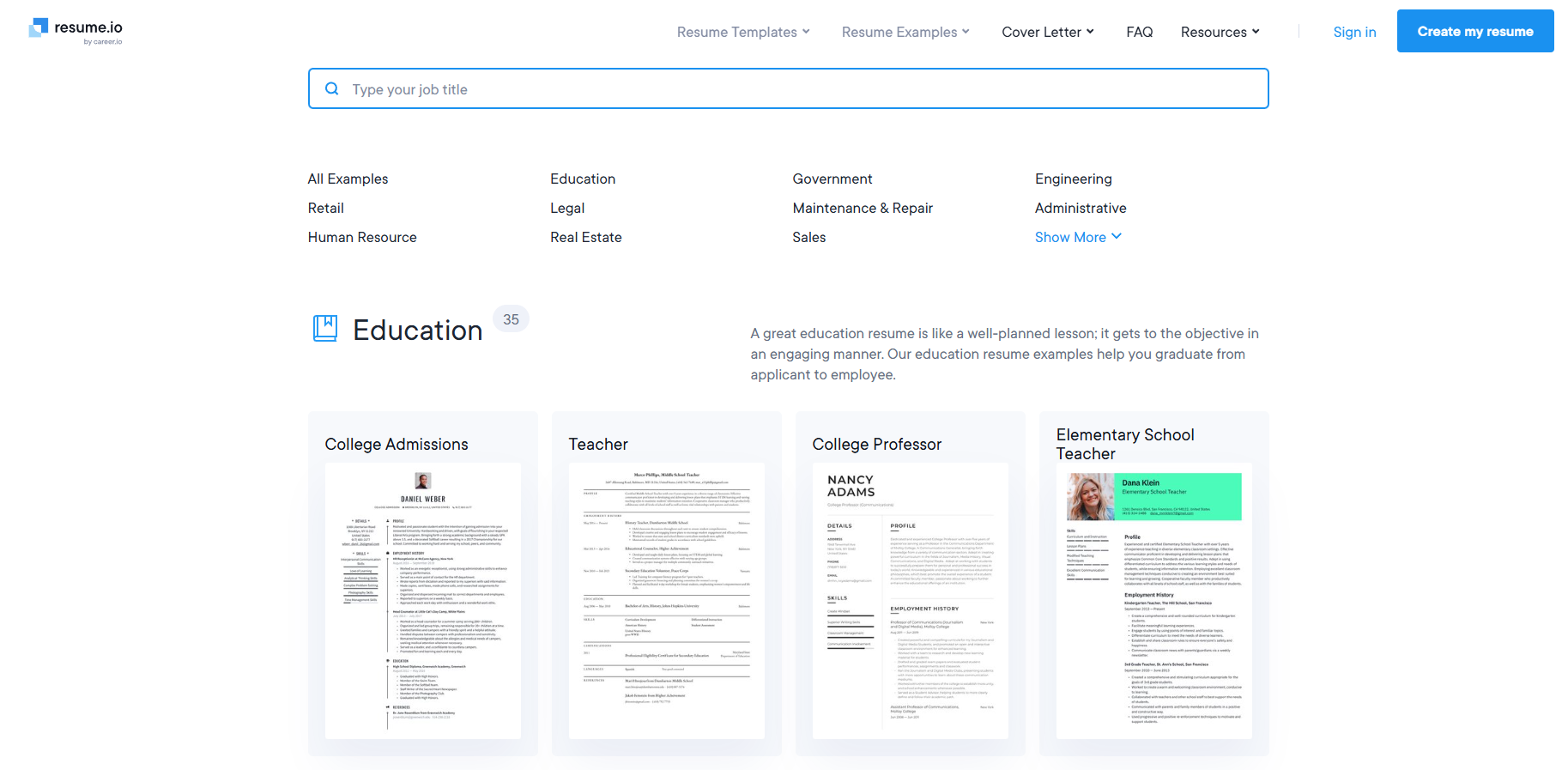
Task: Open Resume Templates dropdown menu
Action: [x=743, y=32]
